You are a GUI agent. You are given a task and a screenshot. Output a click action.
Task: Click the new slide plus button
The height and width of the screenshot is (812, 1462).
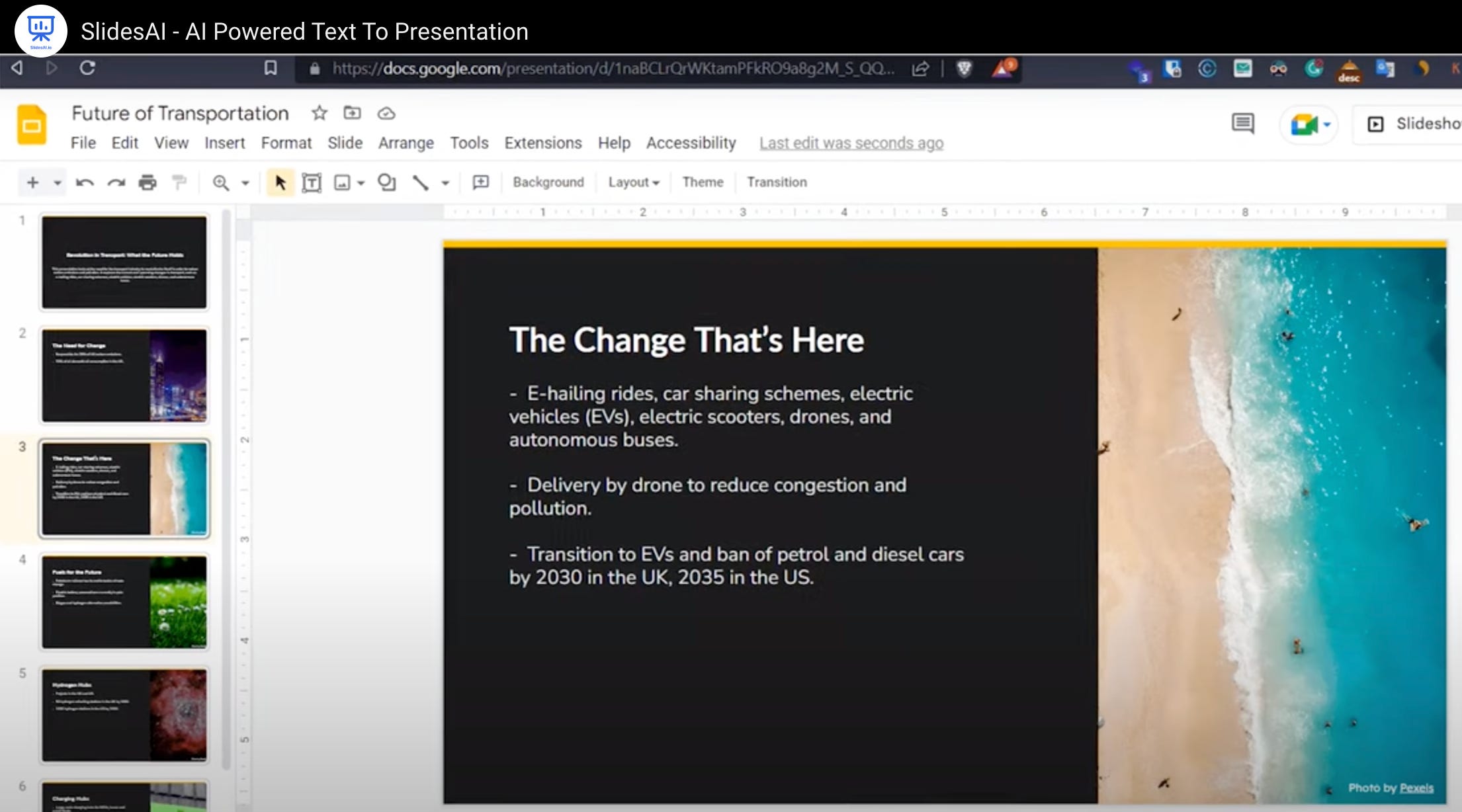click(x=32, y=182)
